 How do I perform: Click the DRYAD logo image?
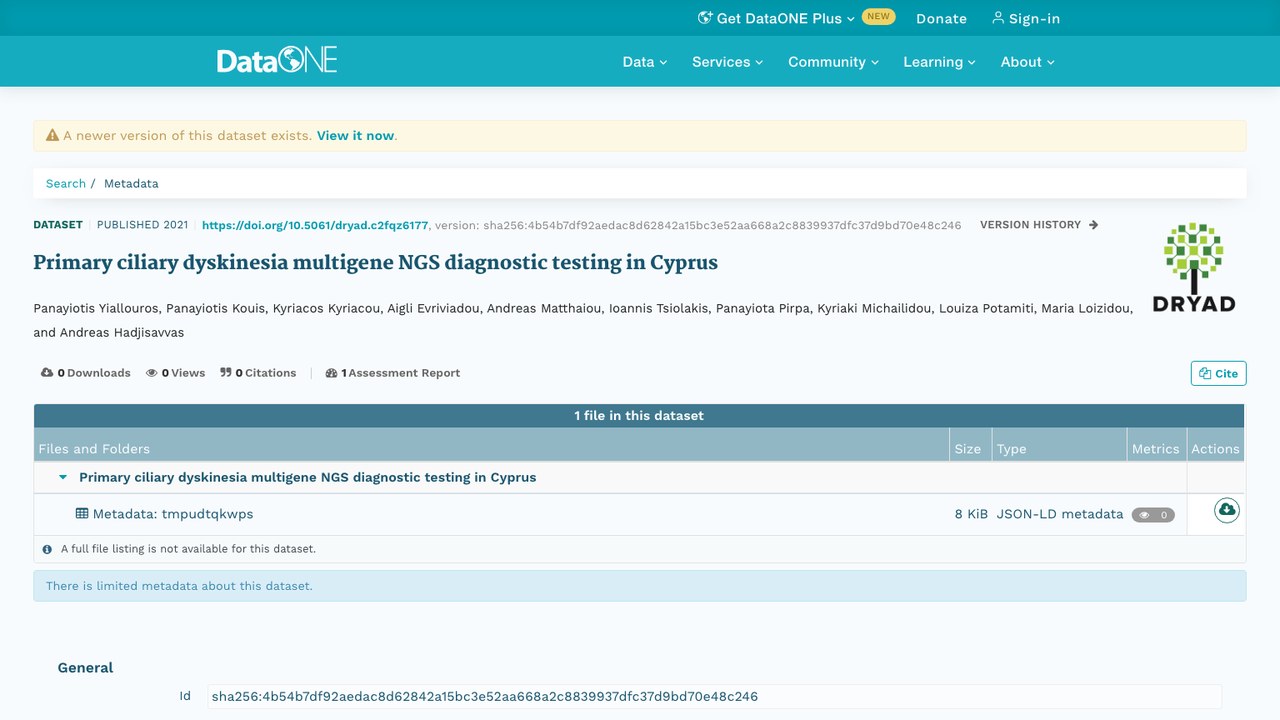click(x=1194, y=267)
